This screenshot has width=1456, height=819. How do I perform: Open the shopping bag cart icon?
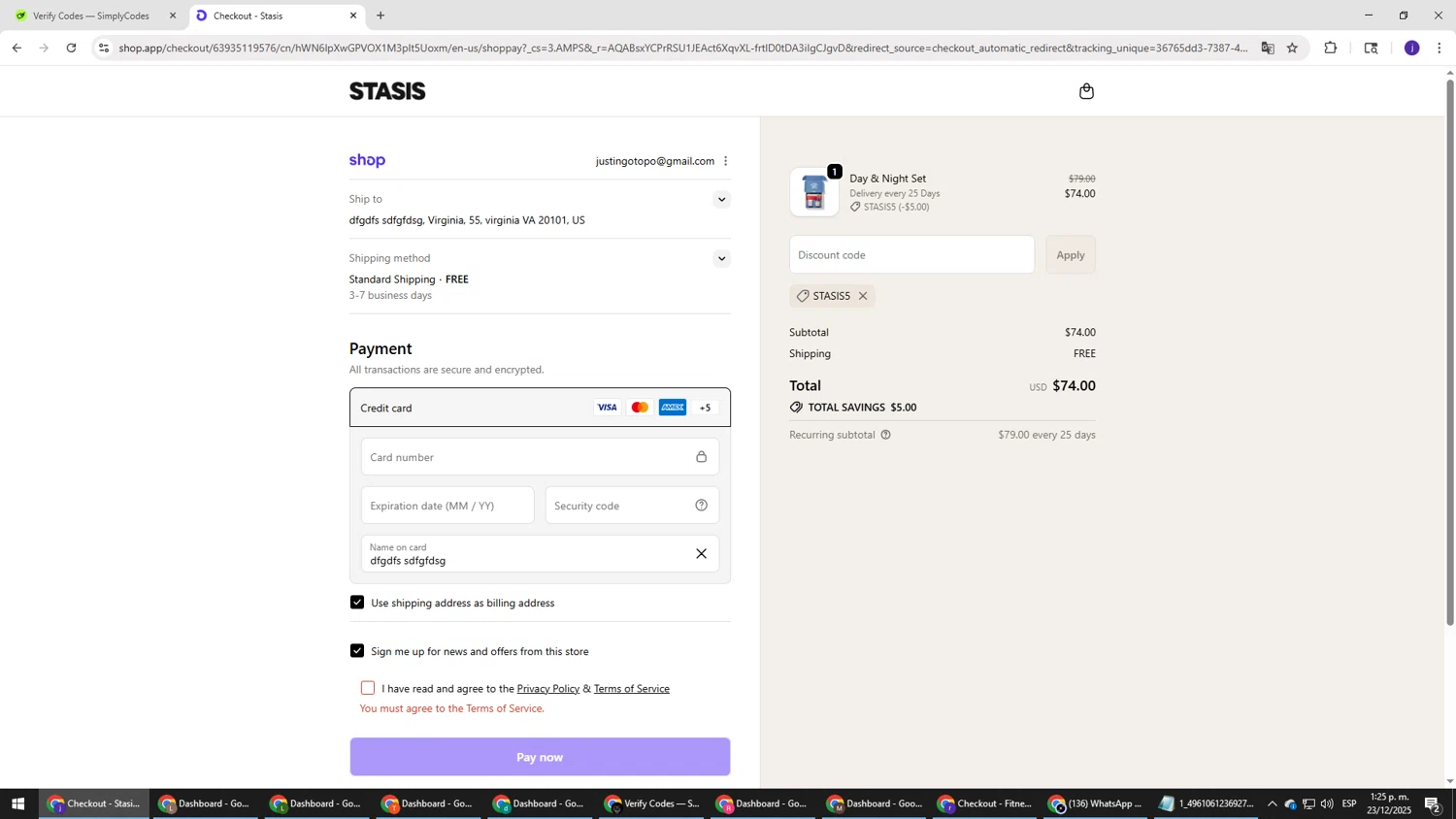pyautogui.click(x=1086, y=91)
